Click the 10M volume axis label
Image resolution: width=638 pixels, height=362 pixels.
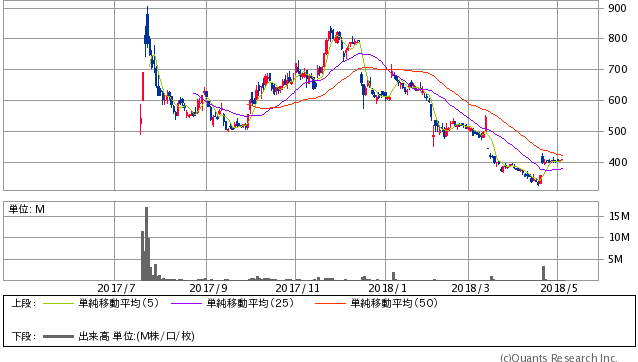[619, 237]
